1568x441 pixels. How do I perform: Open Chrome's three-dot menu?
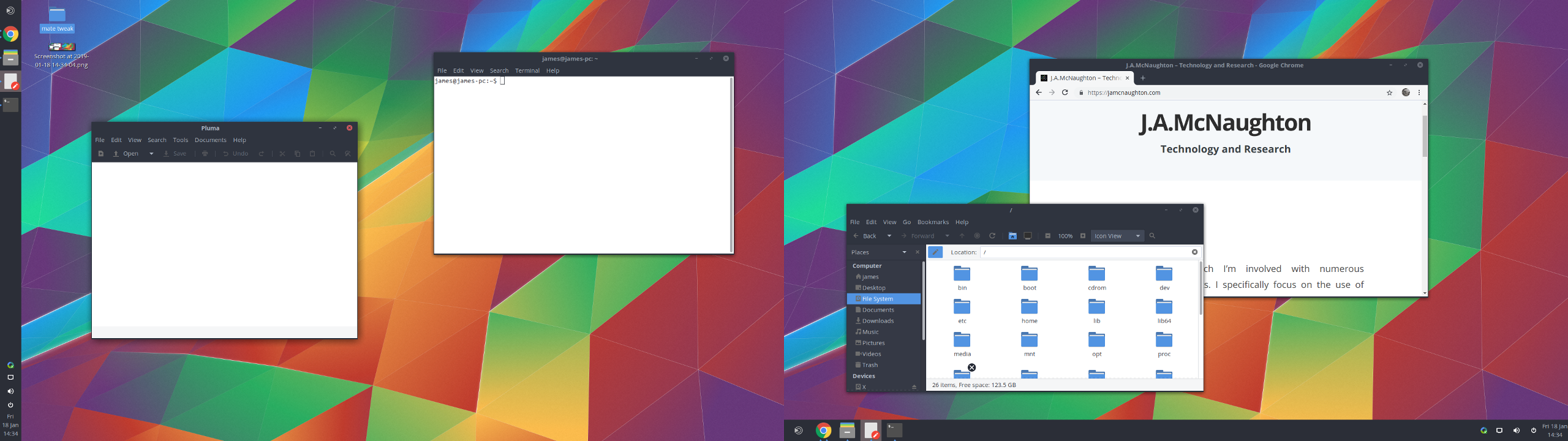1419,92
